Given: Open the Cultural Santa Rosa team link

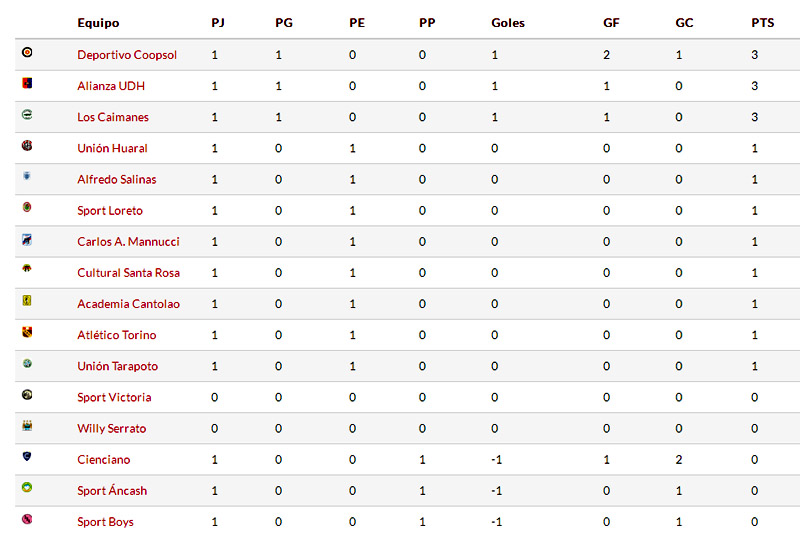Looking at the screenshot, I should click(x=129, y=273).
